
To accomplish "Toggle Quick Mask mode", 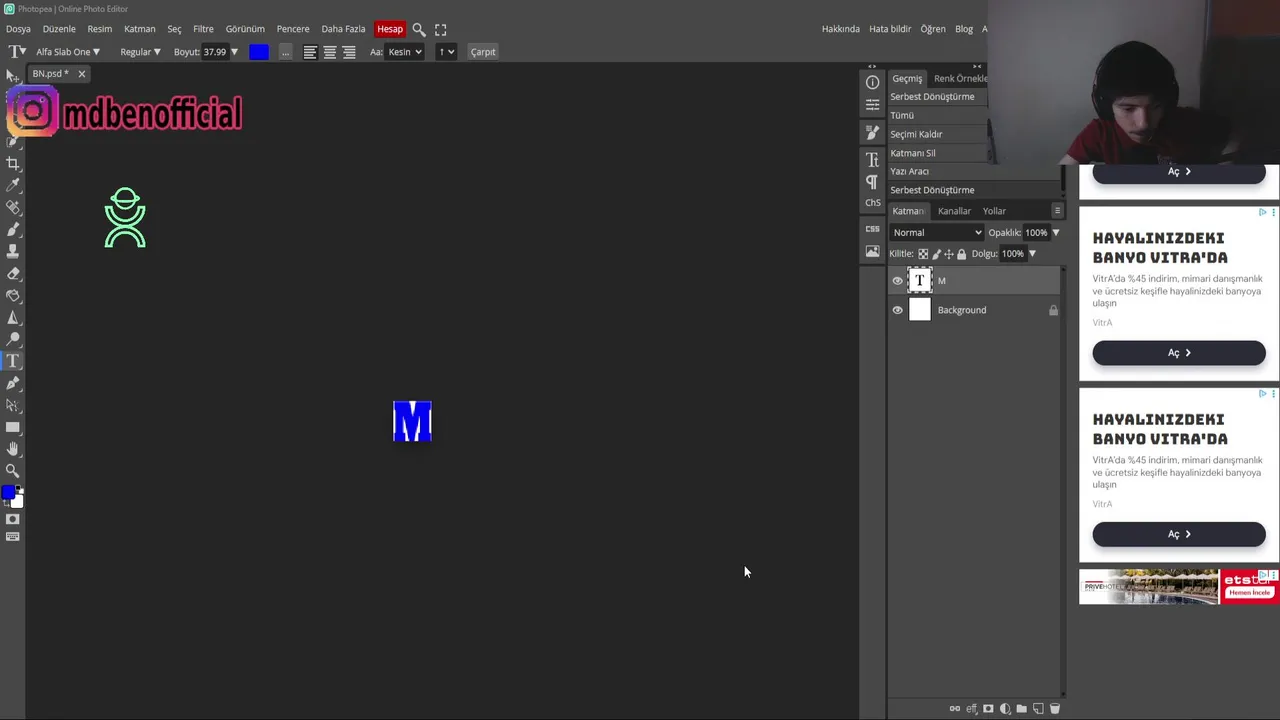I will pyautogui.click(x=13, y=519).
